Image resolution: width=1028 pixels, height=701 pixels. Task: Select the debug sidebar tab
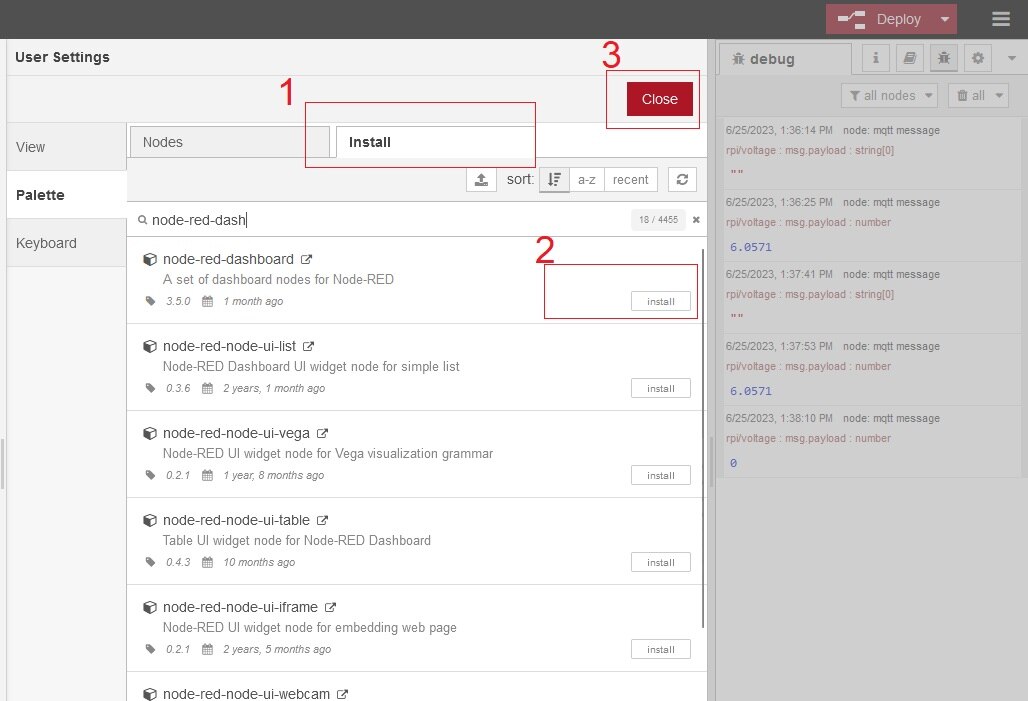(x=785, y=59)
